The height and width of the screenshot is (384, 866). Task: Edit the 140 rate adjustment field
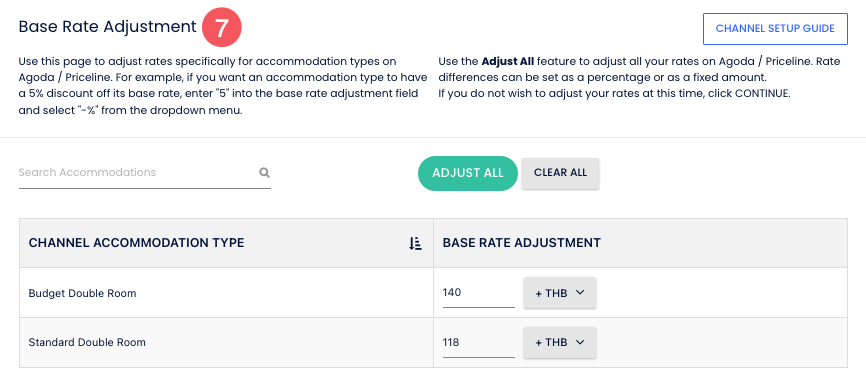478,293
